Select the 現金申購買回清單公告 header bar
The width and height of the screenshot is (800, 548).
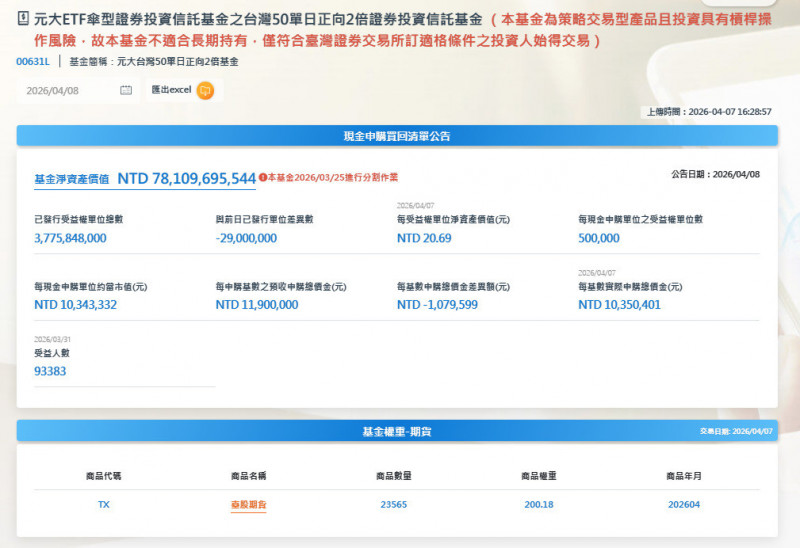pyautogui.click(x=397, y=136)
